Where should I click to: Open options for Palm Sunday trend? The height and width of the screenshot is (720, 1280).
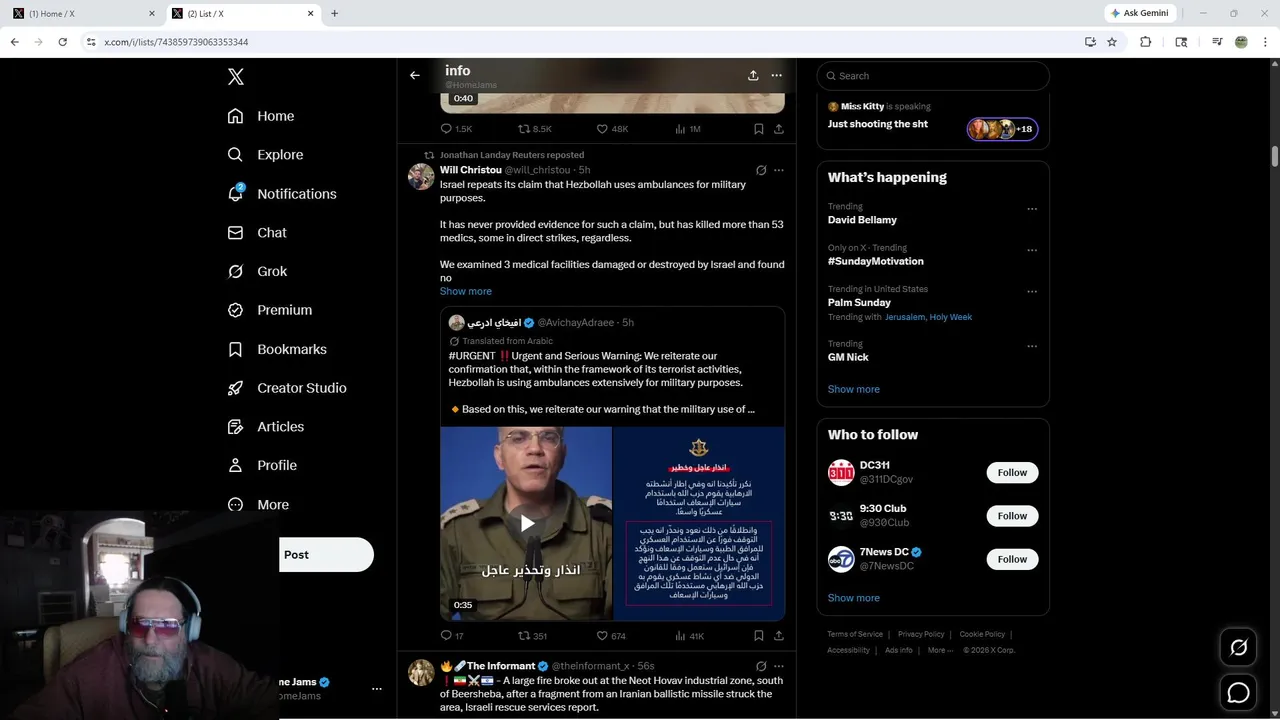[x=1032, y=292]
